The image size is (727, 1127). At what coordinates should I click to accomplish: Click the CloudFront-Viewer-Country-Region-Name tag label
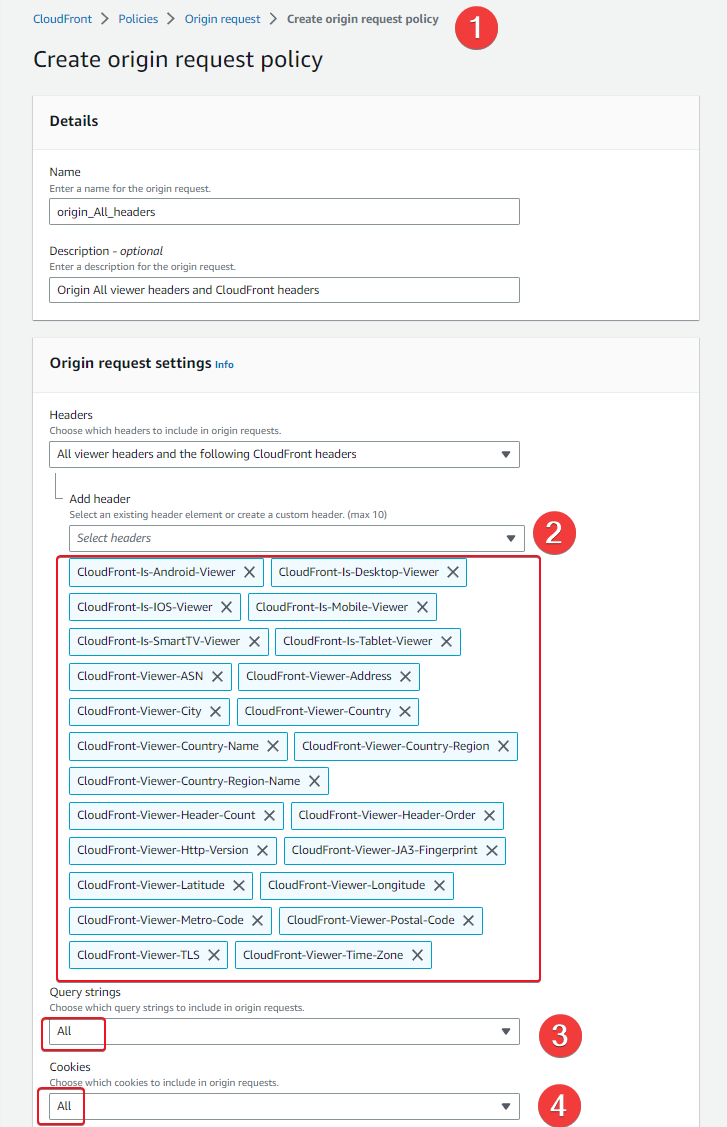(x=188, y=781)
